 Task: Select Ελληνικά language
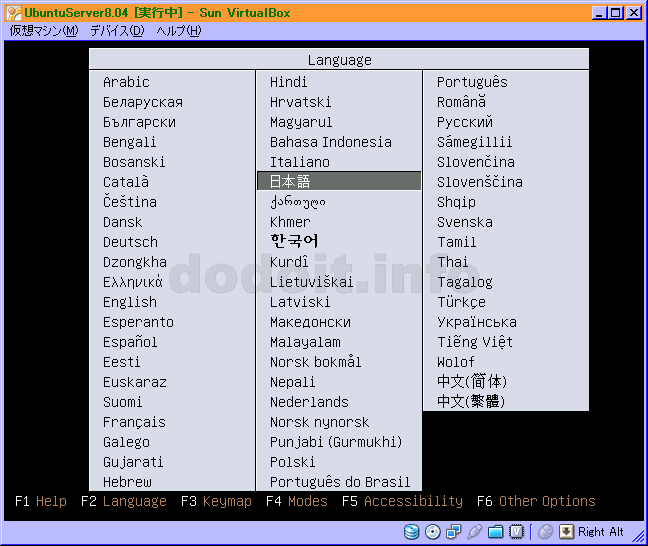point(133,282)
